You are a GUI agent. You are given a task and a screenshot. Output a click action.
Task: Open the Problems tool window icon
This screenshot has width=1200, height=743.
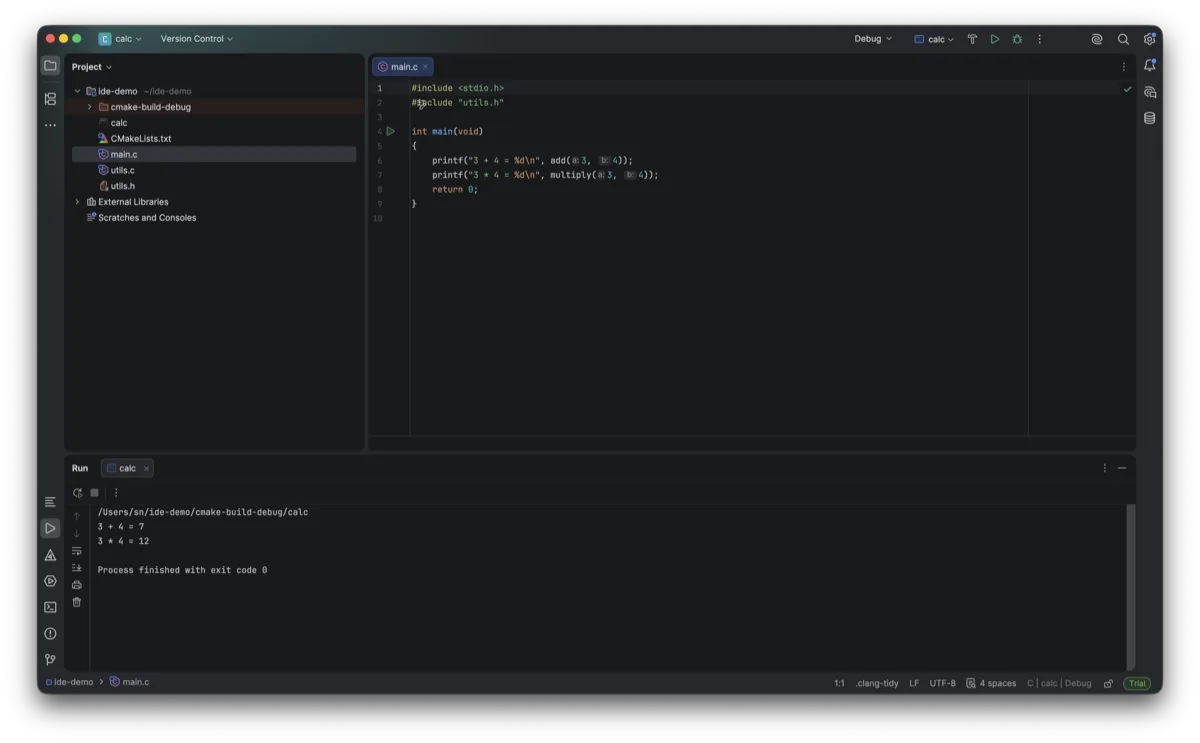50,633
